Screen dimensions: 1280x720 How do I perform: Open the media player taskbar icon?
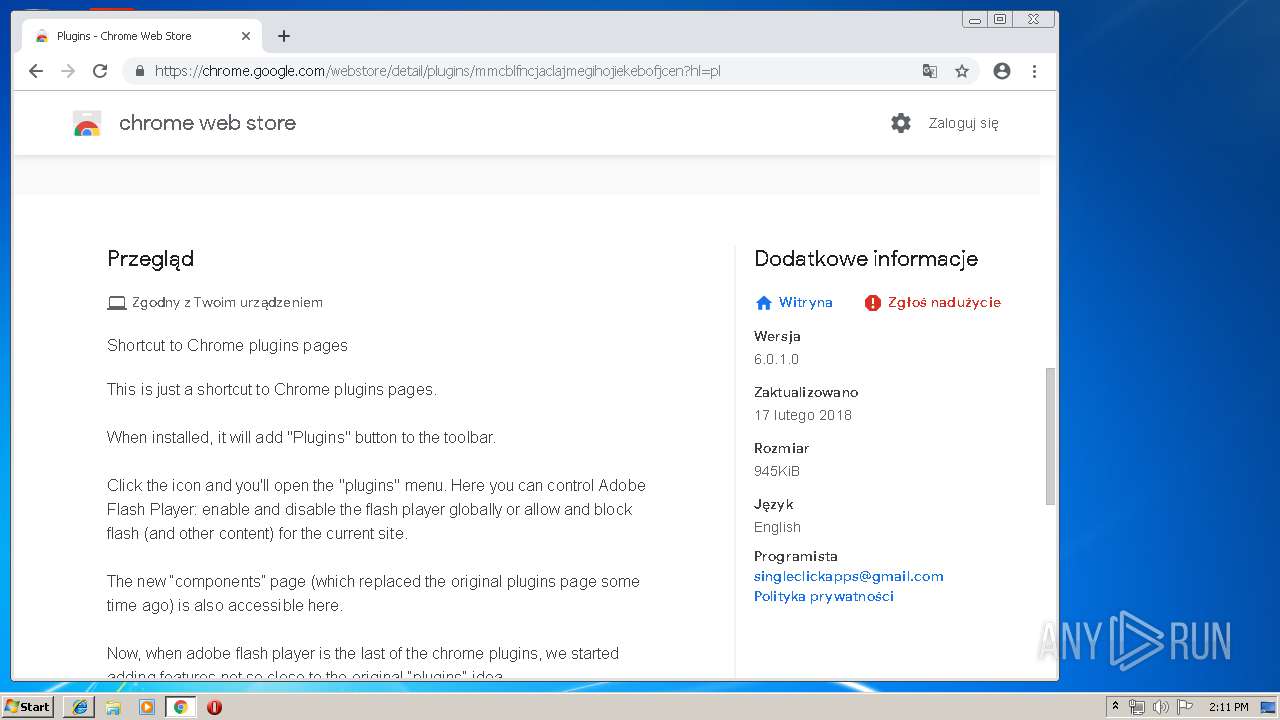coord(147,707)
